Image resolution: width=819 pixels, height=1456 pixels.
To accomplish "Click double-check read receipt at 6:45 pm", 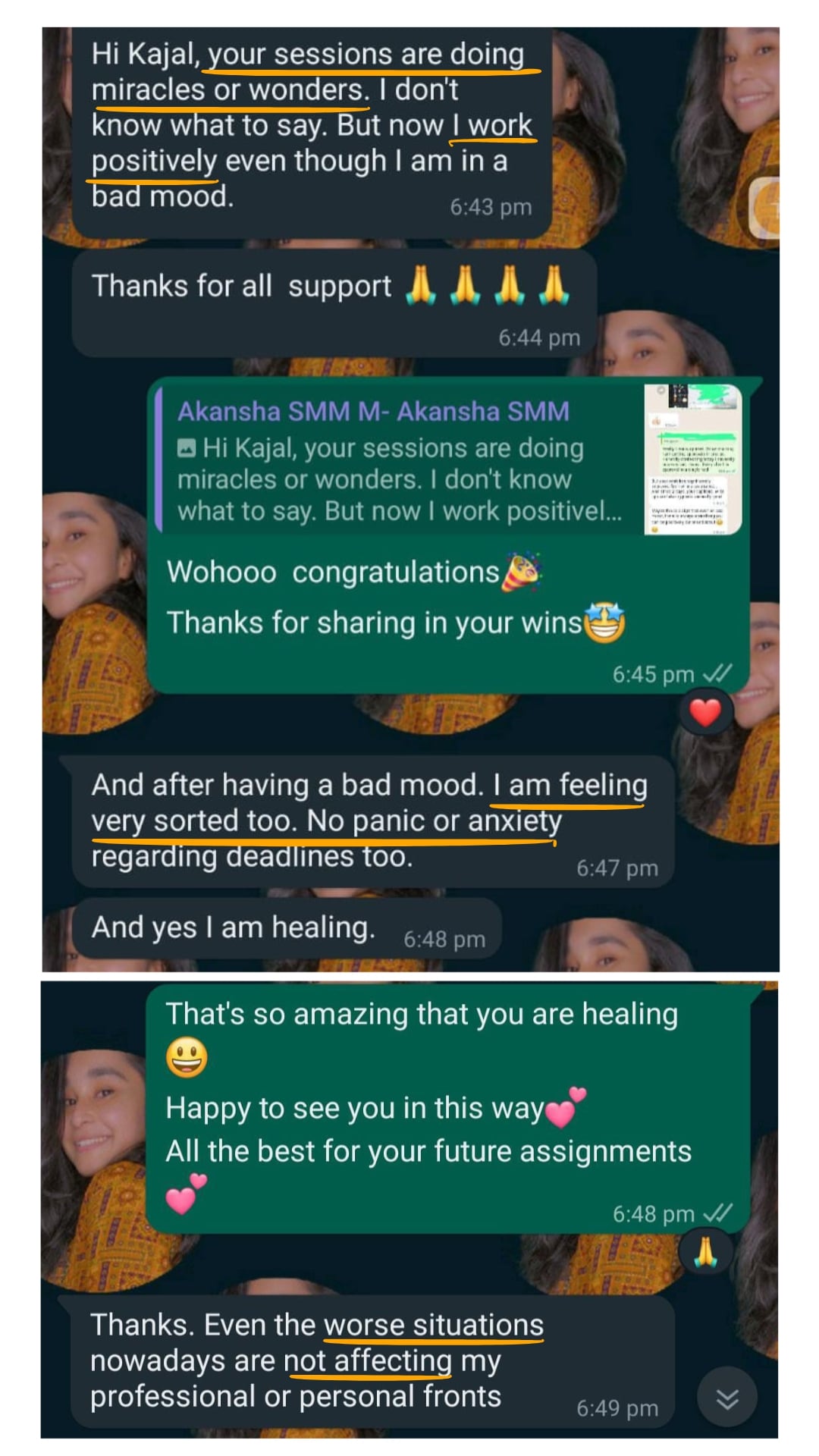I will tap(717, 674).
